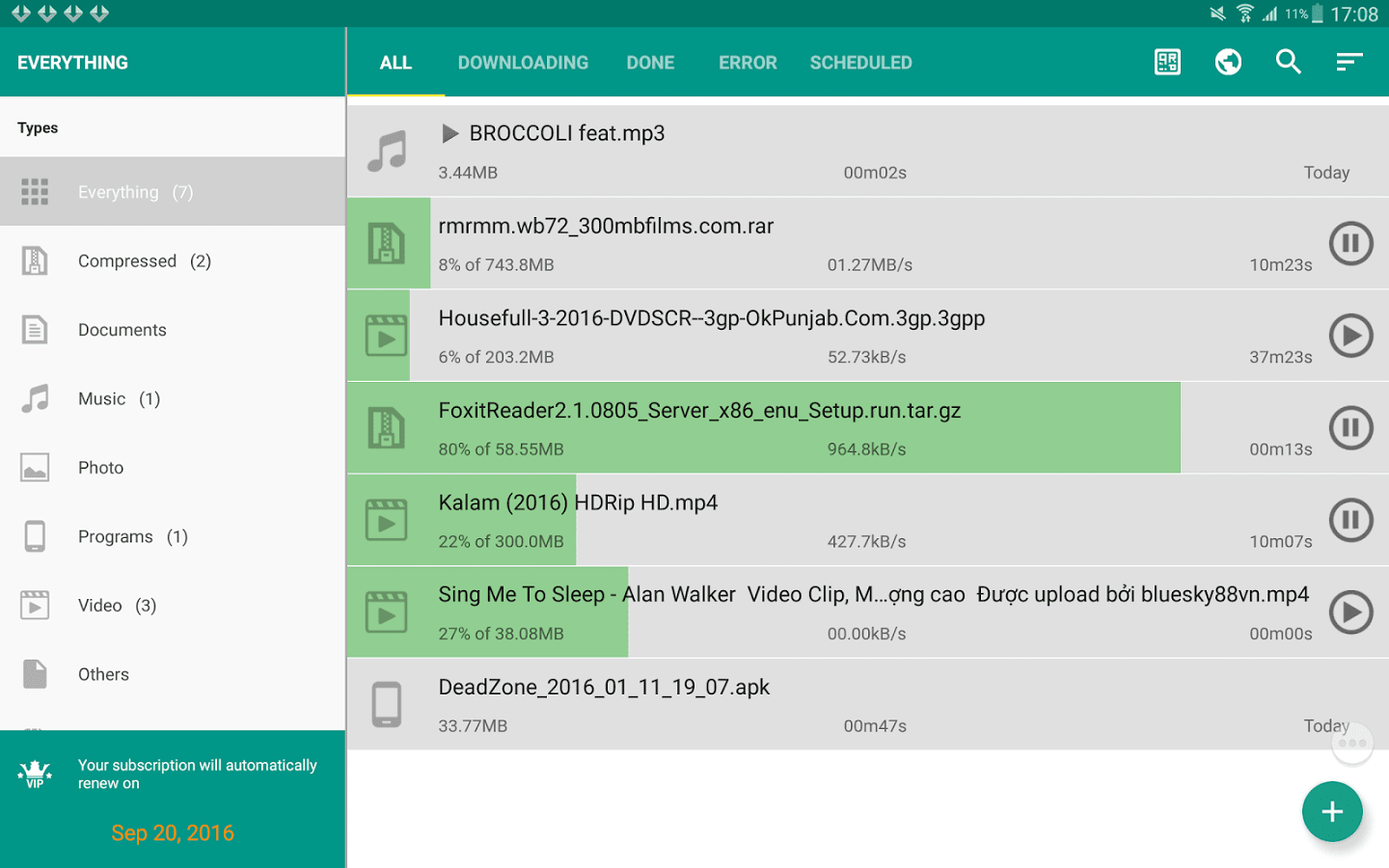The width and height of the screenshot is (1389, 868).
Task: Tap the VIP crown icon
Action: [x=35, y=773]
